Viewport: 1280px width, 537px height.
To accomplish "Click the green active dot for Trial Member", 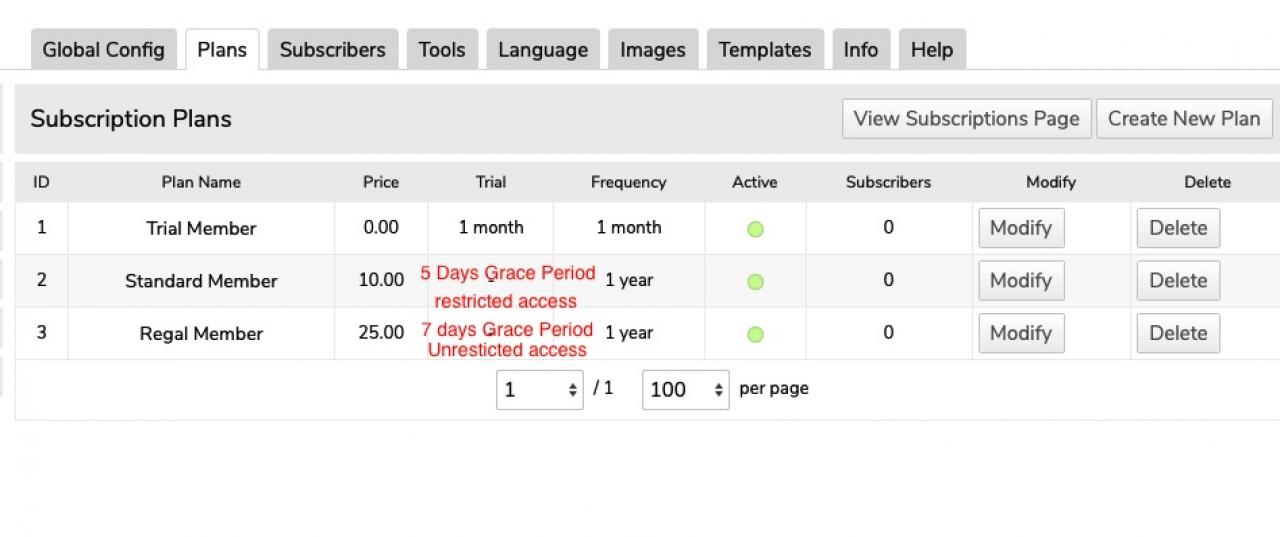I will point(755,229).
